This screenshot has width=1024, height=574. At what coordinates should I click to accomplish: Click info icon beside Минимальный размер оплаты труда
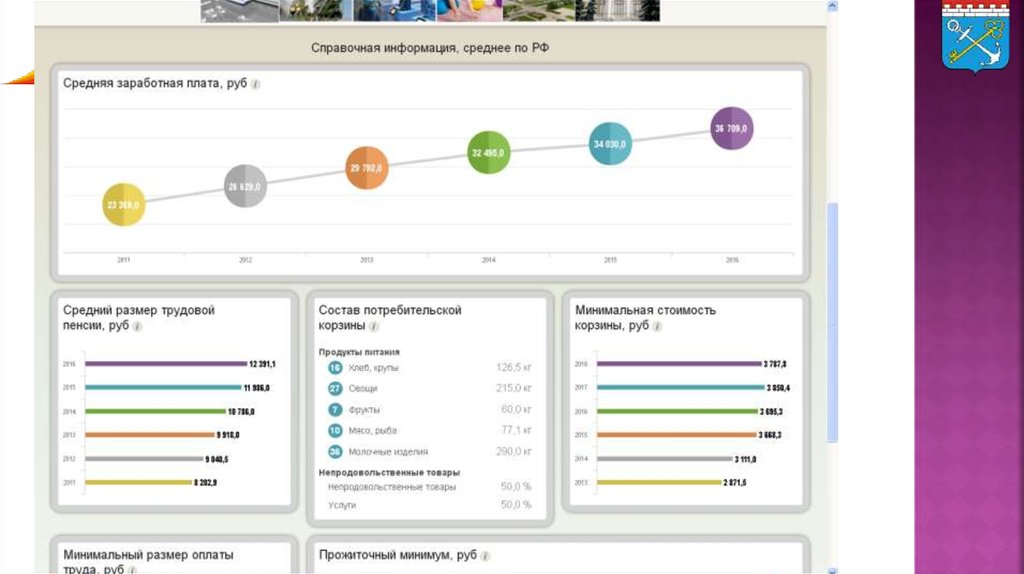coord(133,570)
